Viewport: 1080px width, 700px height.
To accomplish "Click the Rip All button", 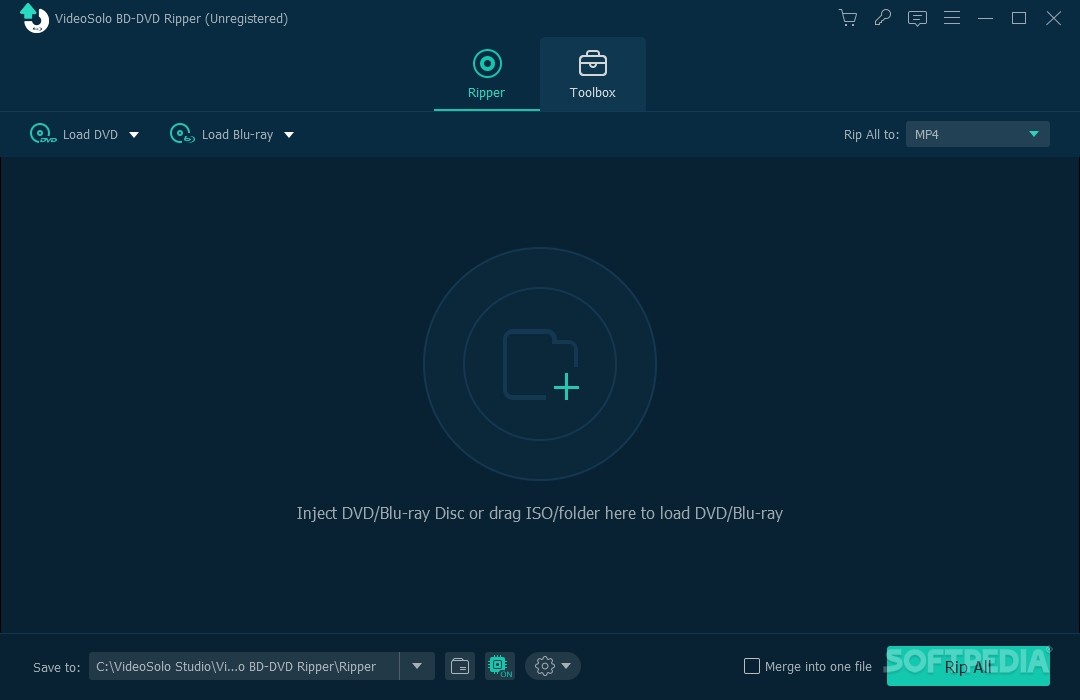I will coord(968,666).
